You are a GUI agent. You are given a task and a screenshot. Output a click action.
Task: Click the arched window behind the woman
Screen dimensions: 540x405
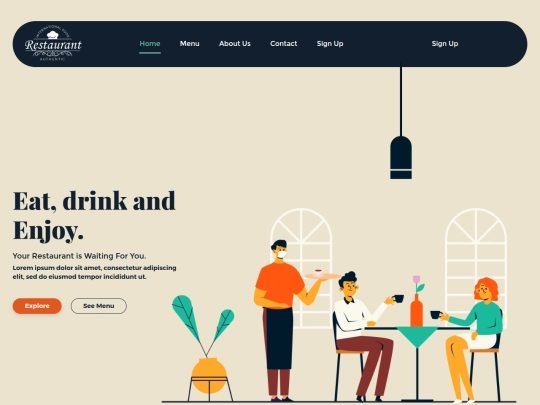476,268
